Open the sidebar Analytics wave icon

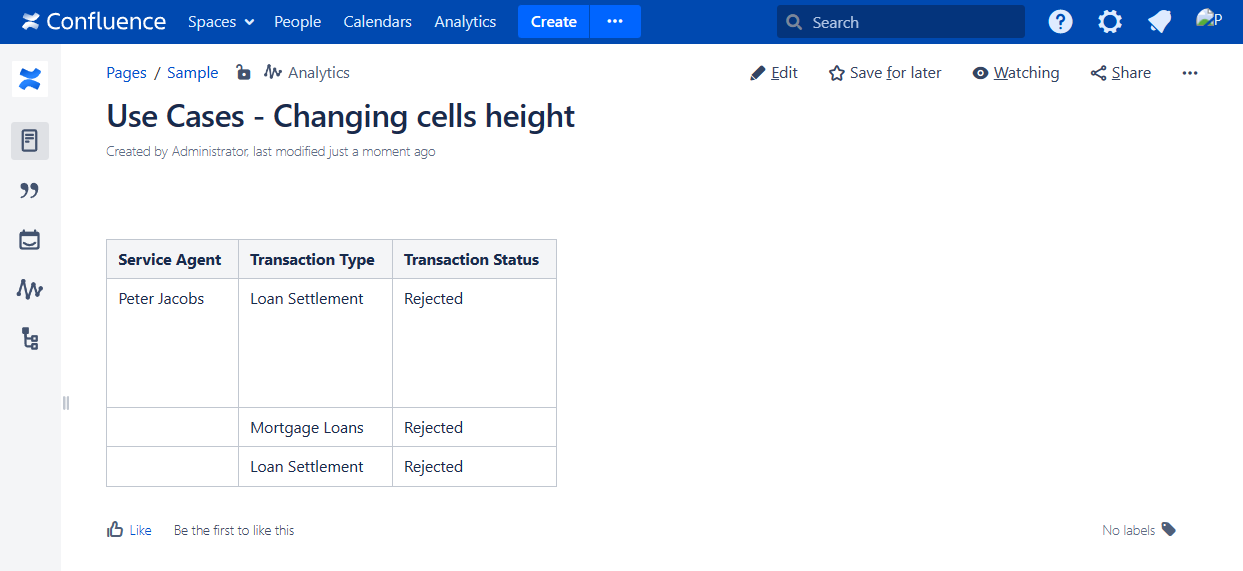pos(30,290)
